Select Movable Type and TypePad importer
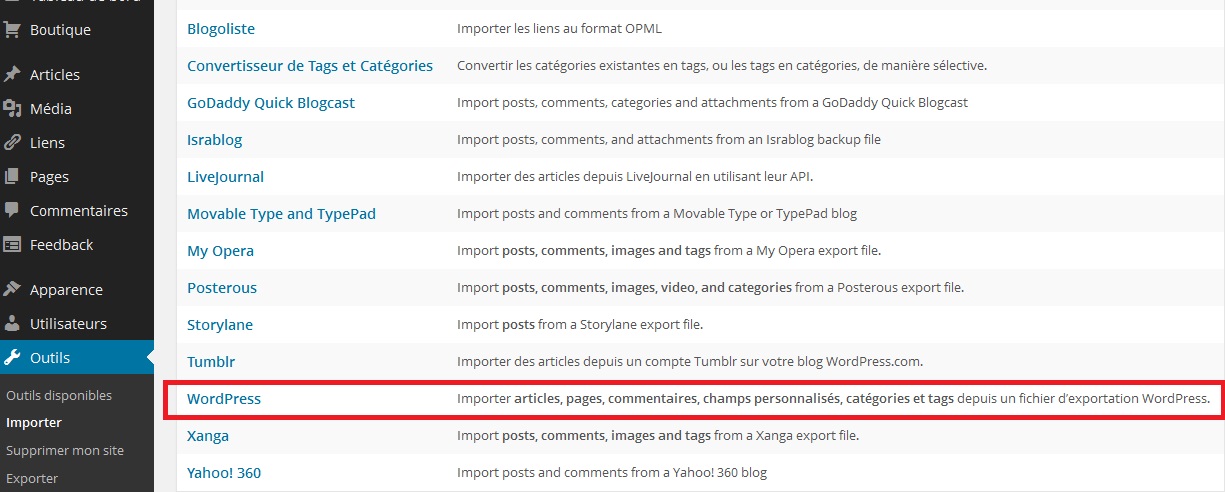The height and width of the screenshot is (492, 1225). pos(281,214)
